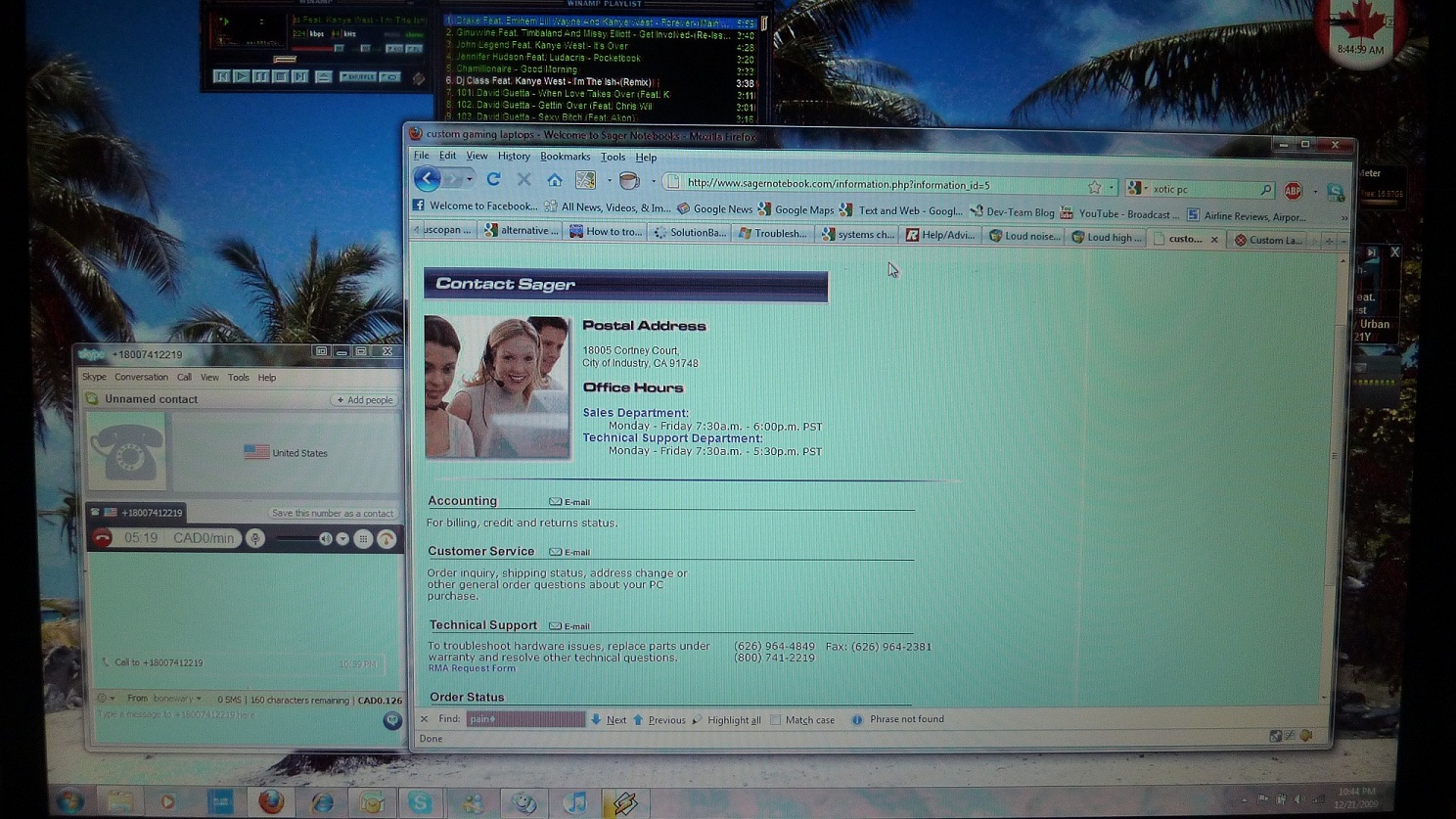This screenshot has height=819, width=1456.
Task: Reload the Sager page in Firefox
Action: click(x=493, y=179)
